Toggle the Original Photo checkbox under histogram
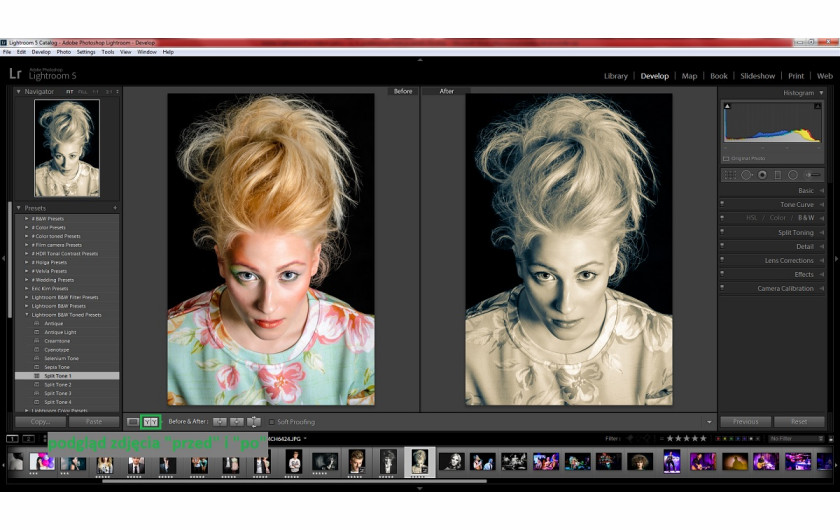The height and width of the screenshot is (530, 840). [726, 159]
